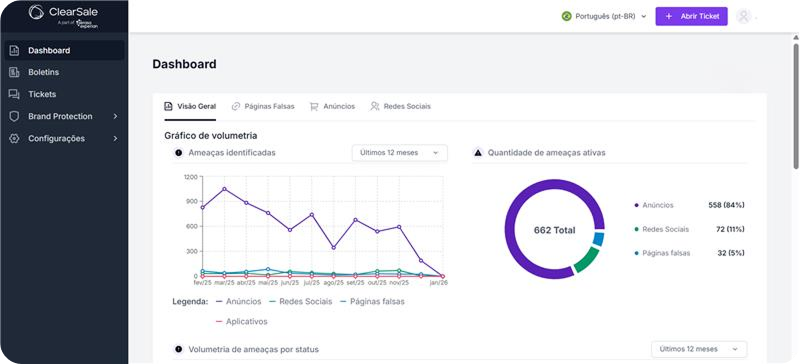Click the plus icon on Abrir Ticket
The image size is (800, 364).
click(669, 16)
